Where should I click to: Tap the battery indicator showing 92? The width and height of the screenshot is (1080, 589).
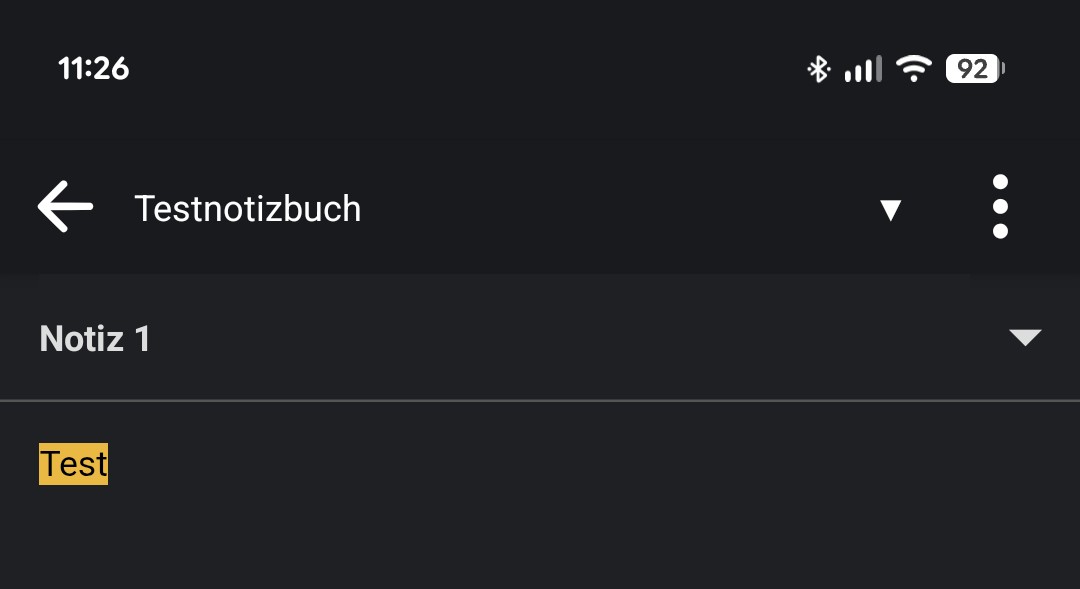[974, 69]
